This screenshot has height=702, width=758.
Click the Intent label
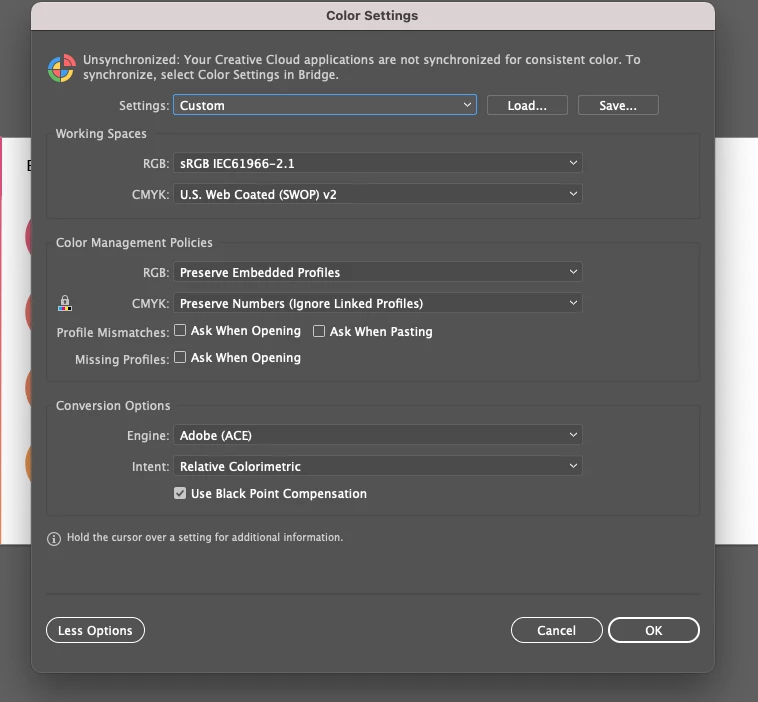click(x=150, y=466)
